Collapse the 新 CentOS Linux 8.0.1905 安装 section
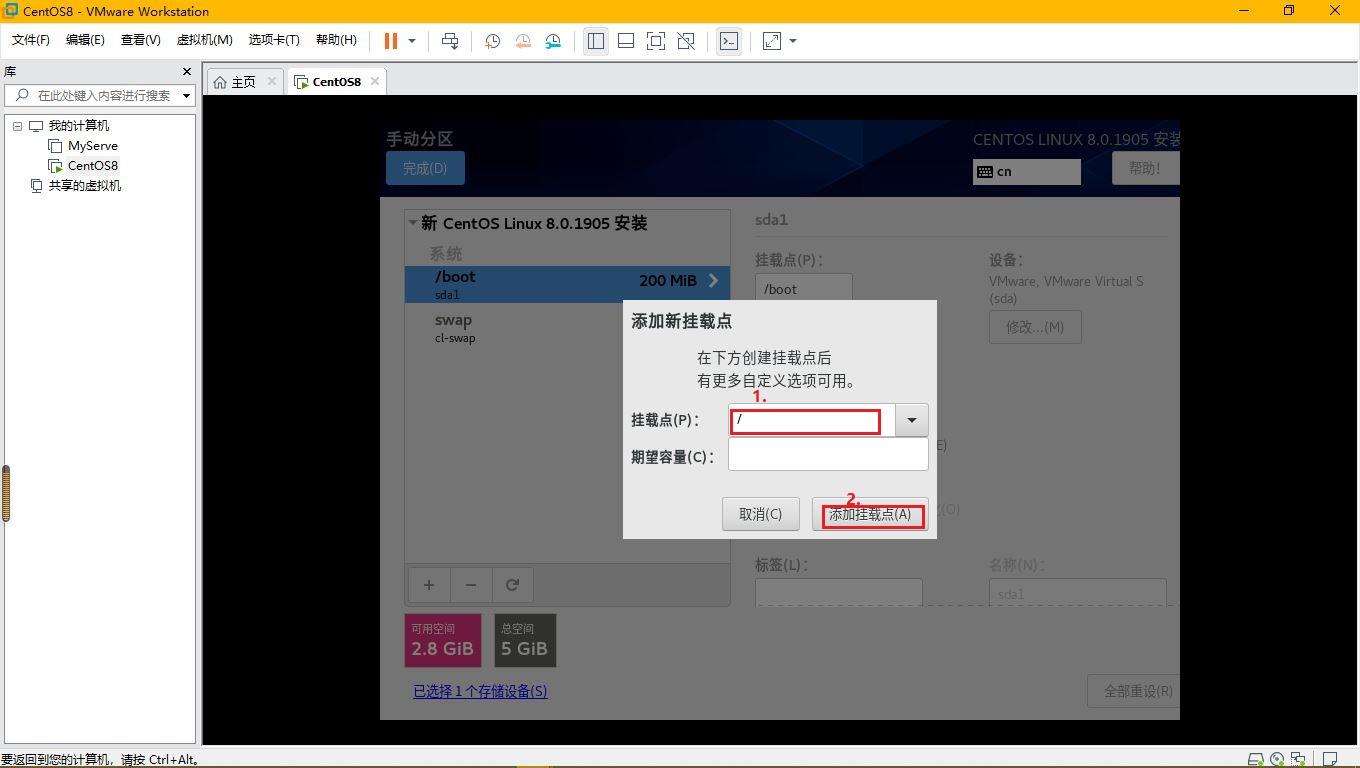 412,223
